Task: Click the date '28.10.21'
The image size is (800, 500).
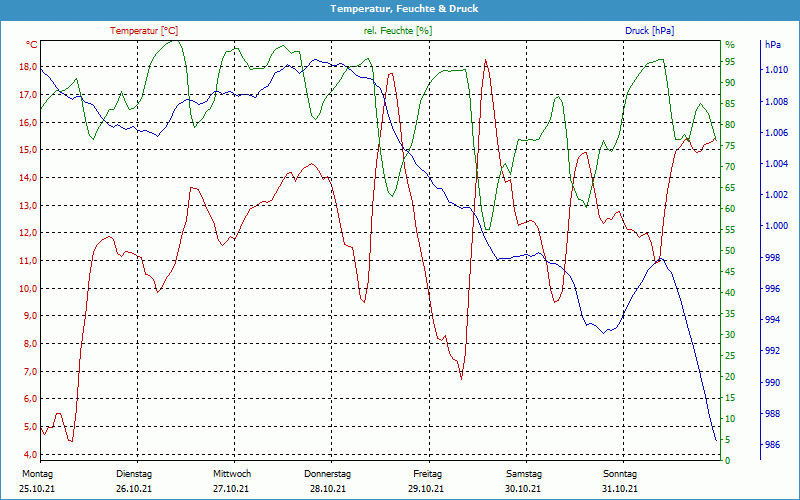Action: pyautogui.click(x=328, y=489)
